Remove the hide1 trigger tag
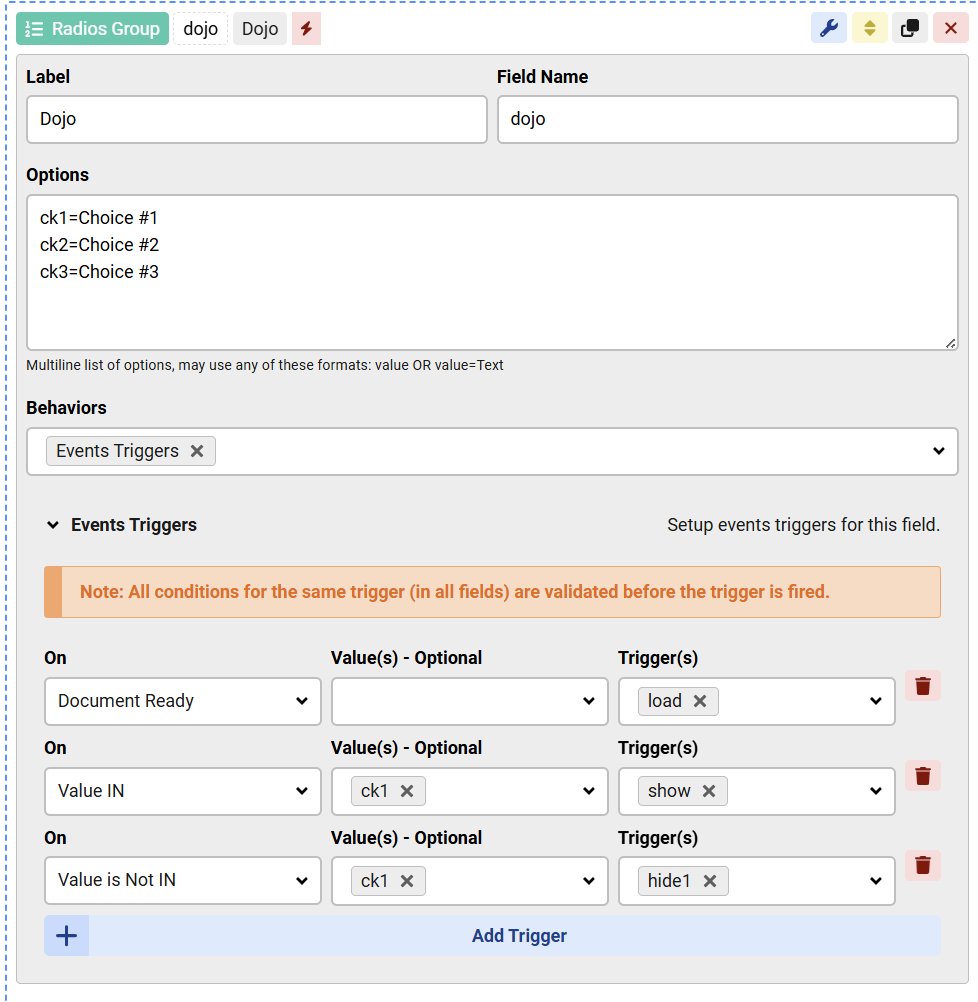 pos(710,881)
